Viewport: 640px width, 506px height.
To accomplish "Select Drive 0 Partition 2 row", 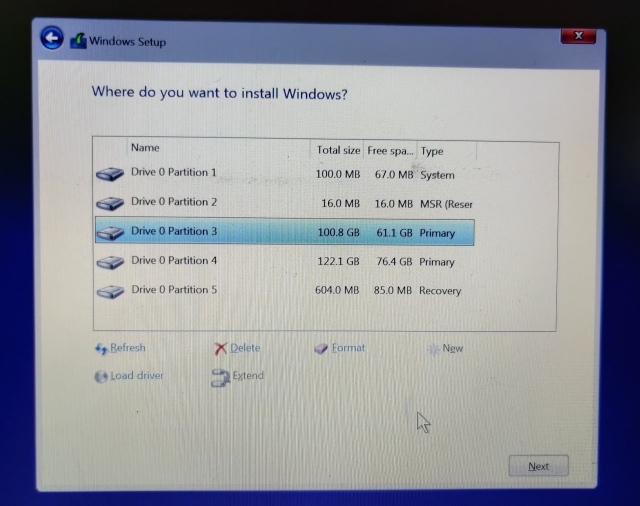I will tap(284, 203).
